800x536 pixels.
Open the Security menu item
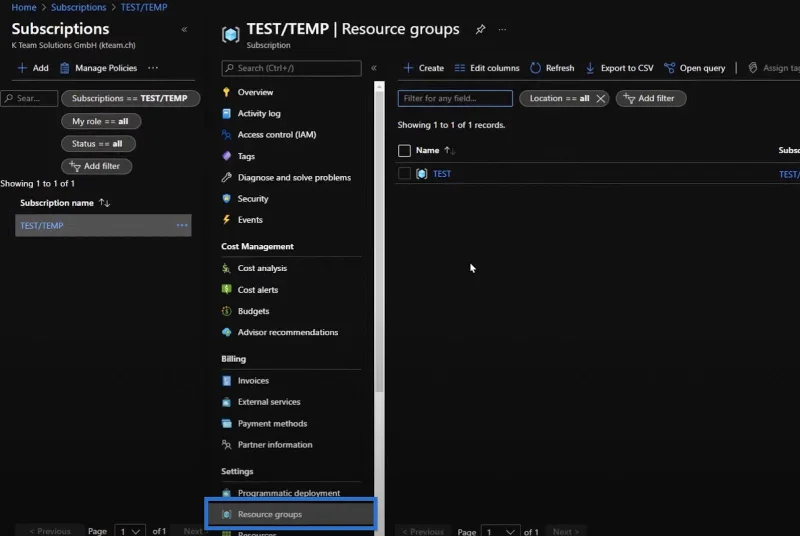click(253, 198)
